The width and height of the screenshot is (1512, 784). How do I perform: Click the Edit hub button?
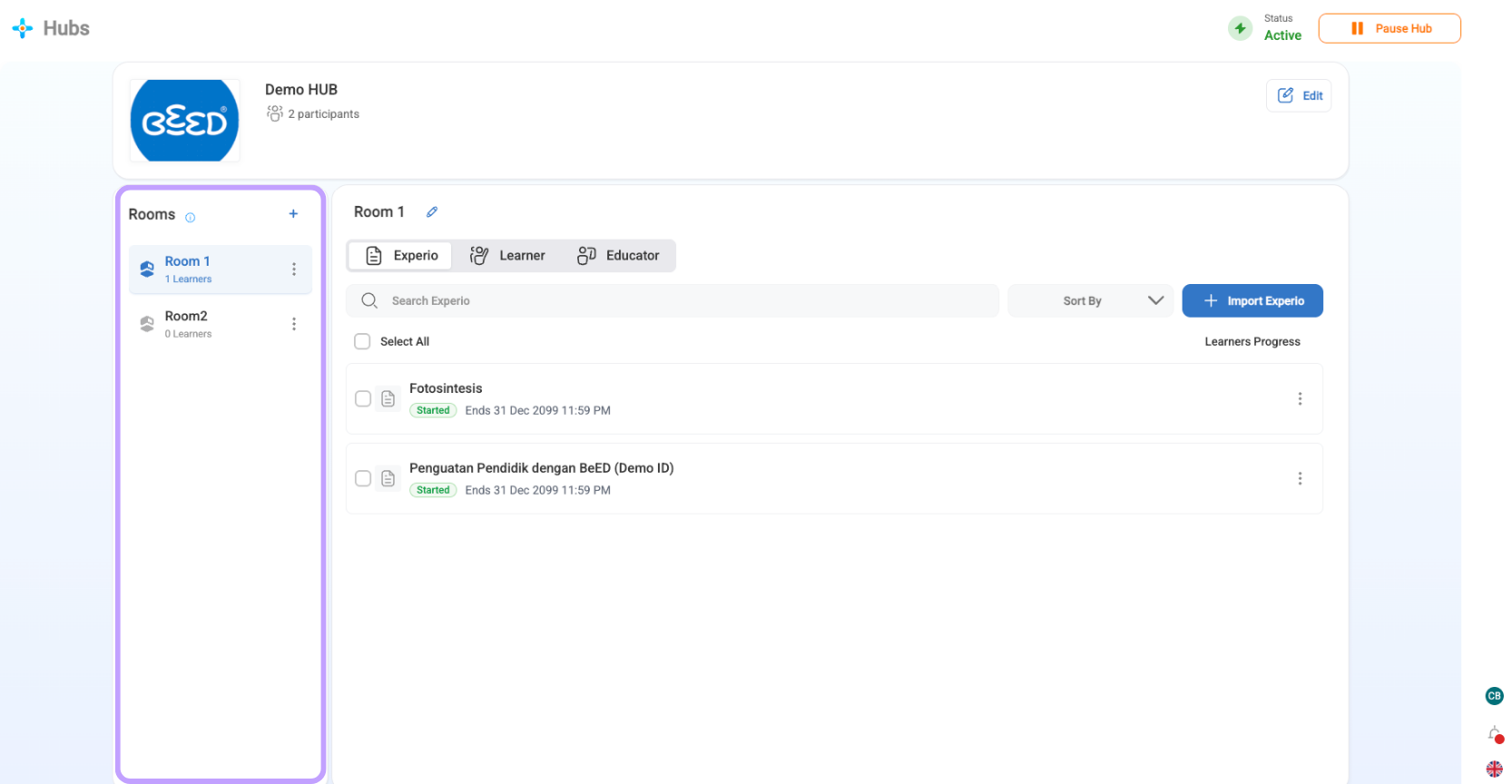click(1299, 95)
